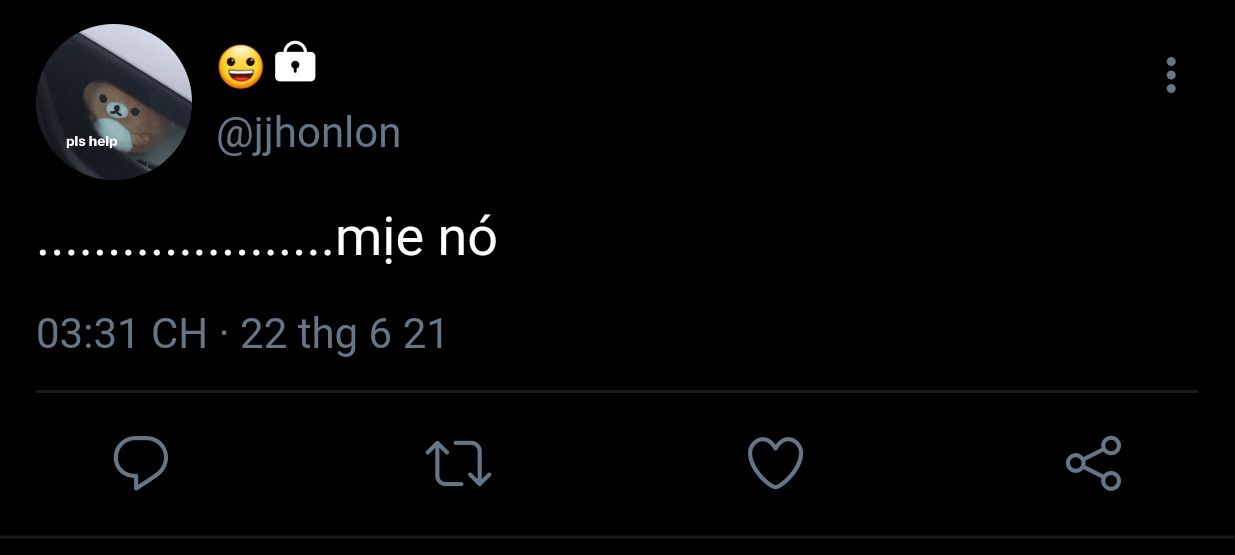Click the 03:31 CH timestamp
The width and height of the screenshot is (1235, 555).
121,334
